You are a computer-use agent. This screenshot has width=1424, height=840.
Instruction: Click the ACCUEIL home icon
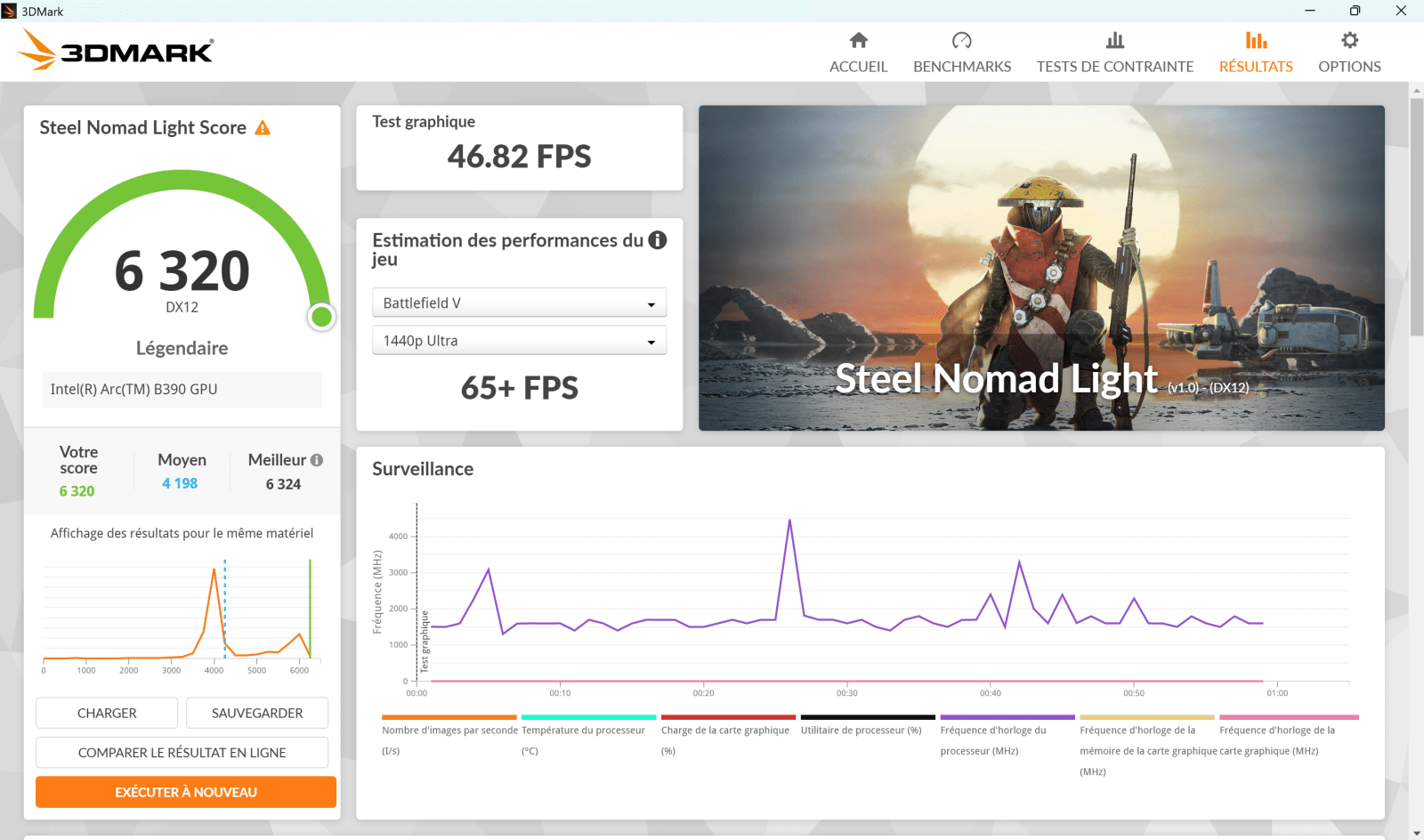(857, 40)
